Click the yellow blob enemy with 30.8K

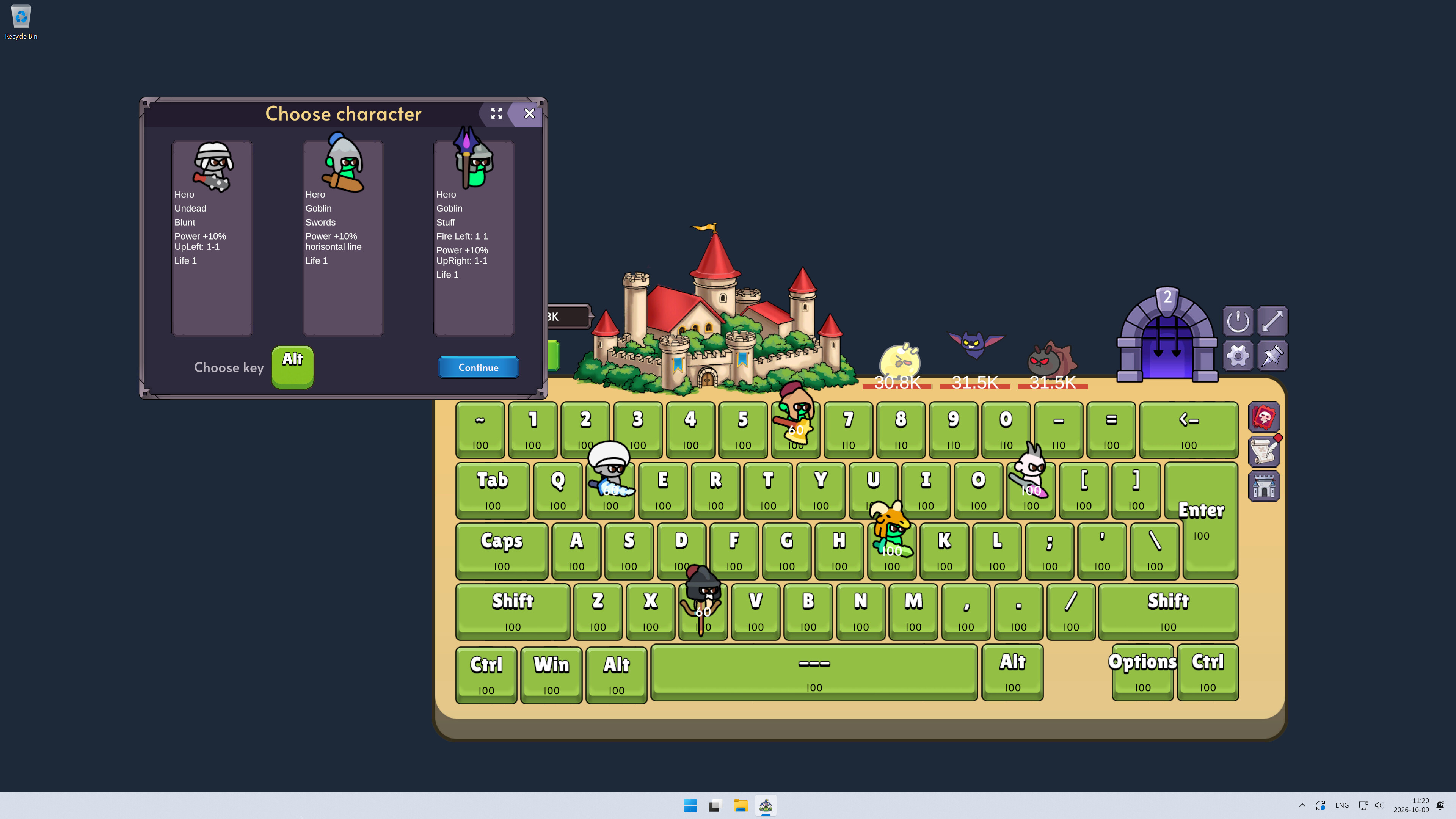point(899,361)
